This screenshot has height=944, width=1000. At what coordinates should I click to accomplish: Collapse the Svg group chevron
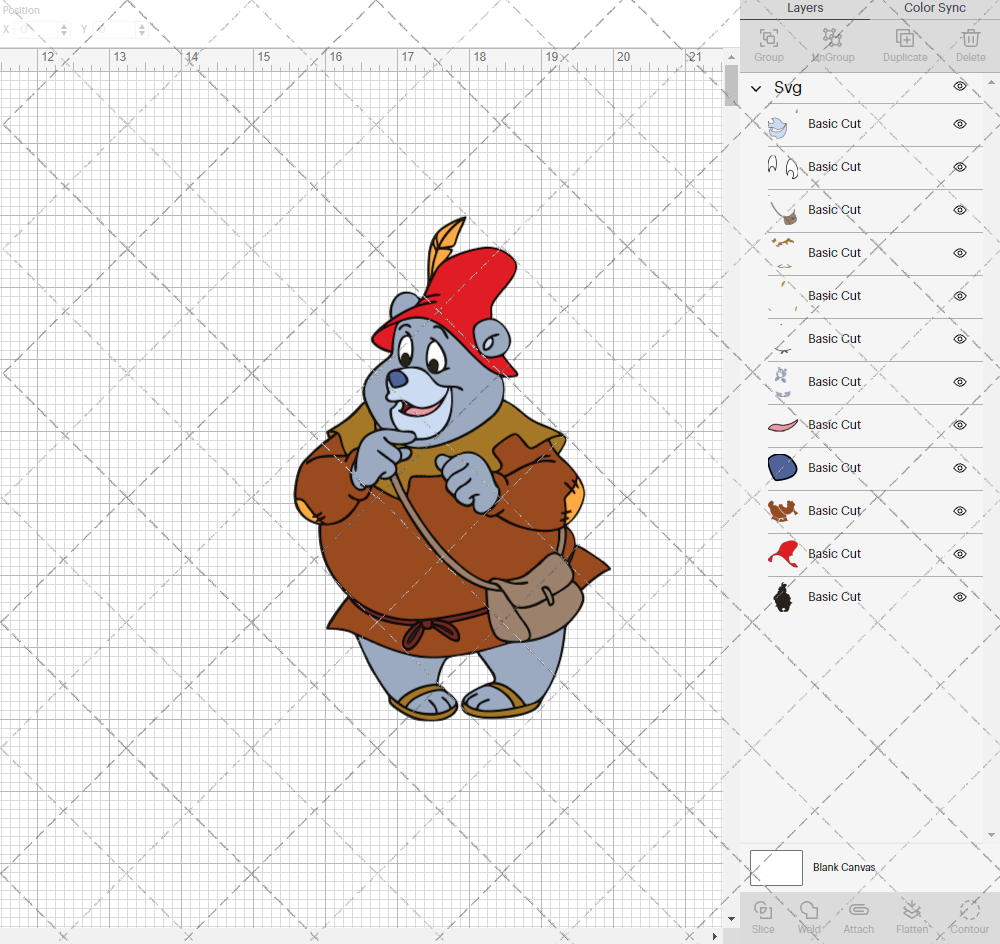pos(756,89)
